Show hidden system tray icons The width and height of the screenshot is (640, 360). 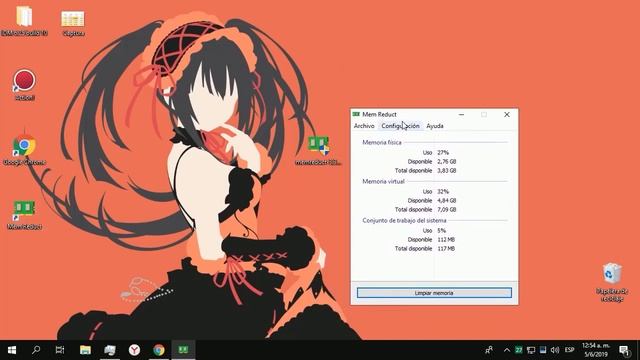[x=507, y=350]
